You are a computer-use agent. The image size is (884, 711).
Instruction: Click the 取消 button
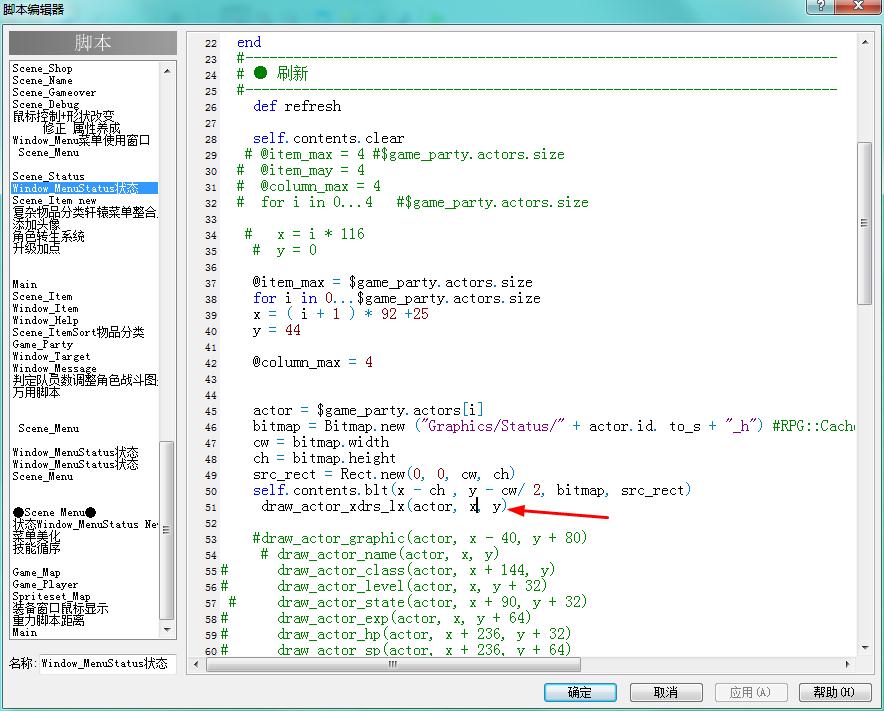click(x=666, y=692)
